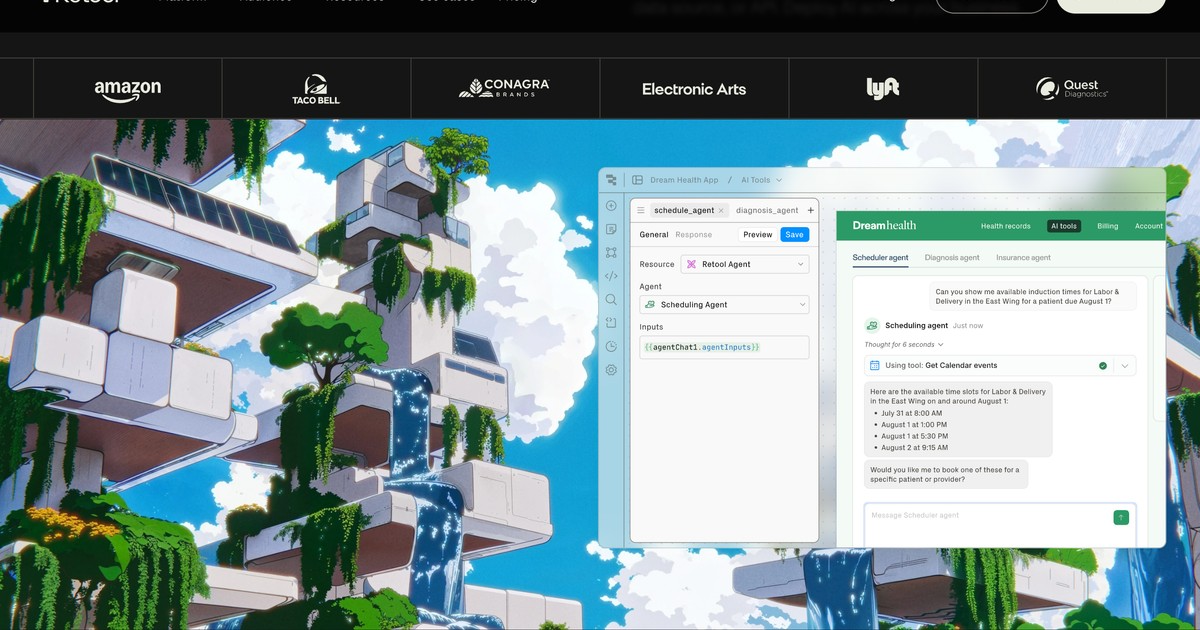Viewport: 1200px width, 630px height.
Task: Click the calendar icon on the tool call row
Action: click(875, 366)
